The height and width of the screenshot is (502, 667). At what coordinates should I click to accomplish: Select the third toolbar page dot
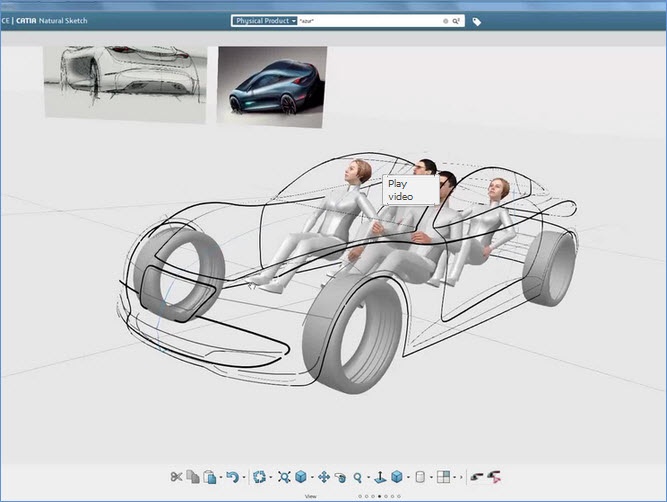coord(373,496)
